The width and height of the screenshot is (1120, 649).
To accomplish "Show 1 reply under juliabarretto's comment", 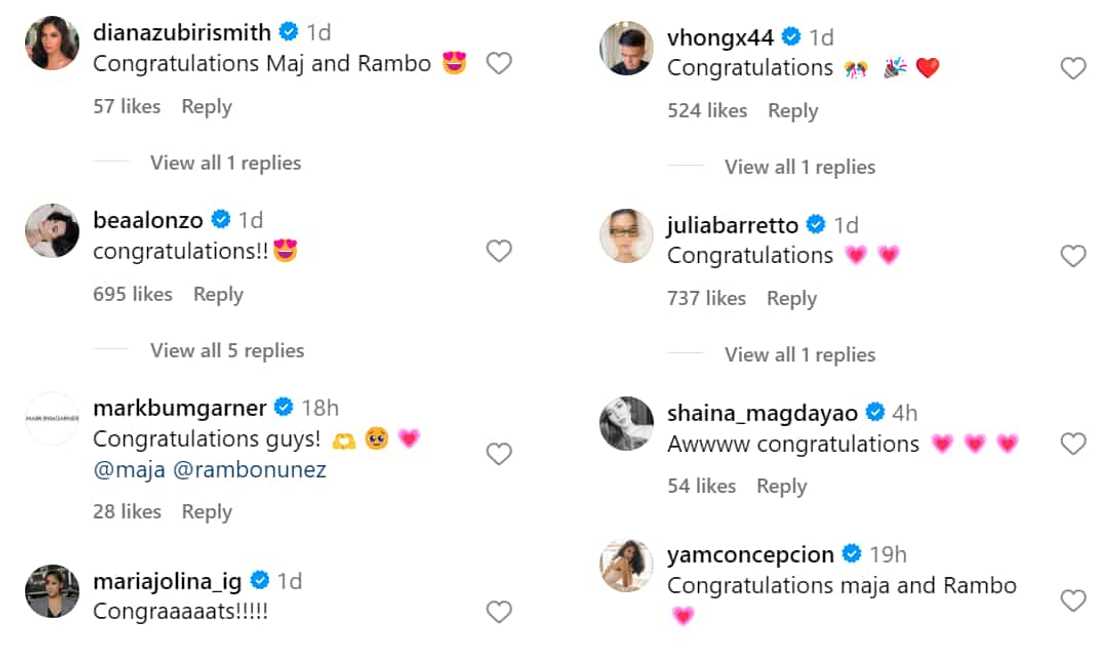I will coord(800,355).
